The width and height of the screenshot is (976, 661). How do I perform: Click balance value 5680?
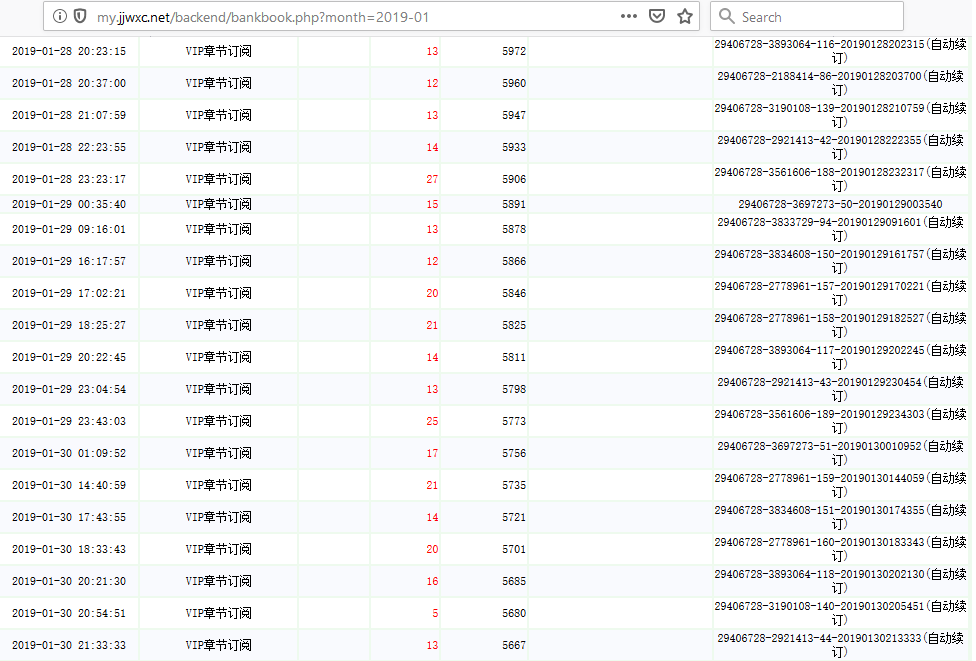click(x=514, y=613)
